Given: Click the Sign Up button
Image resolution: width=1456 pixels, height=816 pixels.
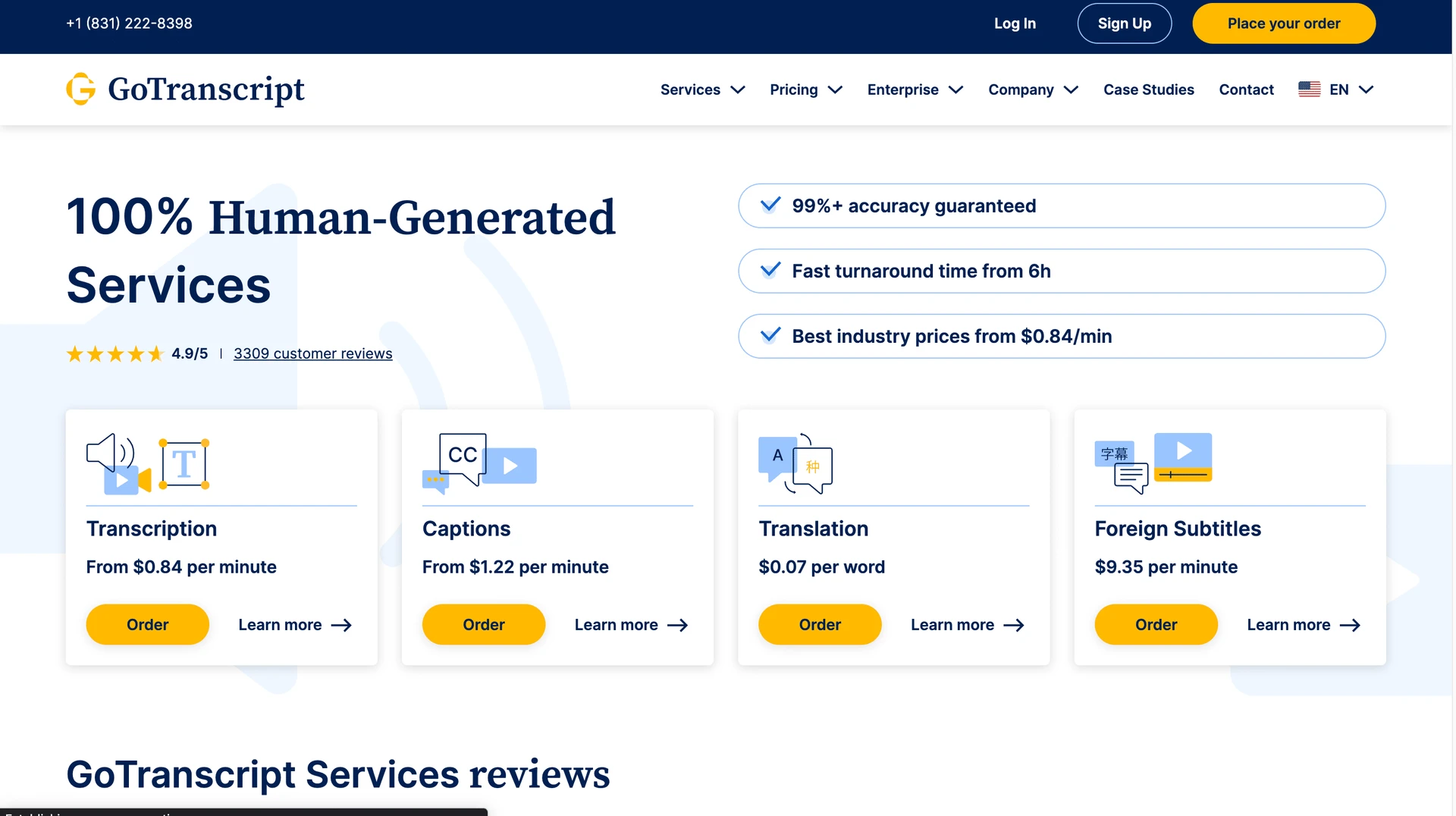Looking at the screenshot, I should click(x=1124, y=24).
